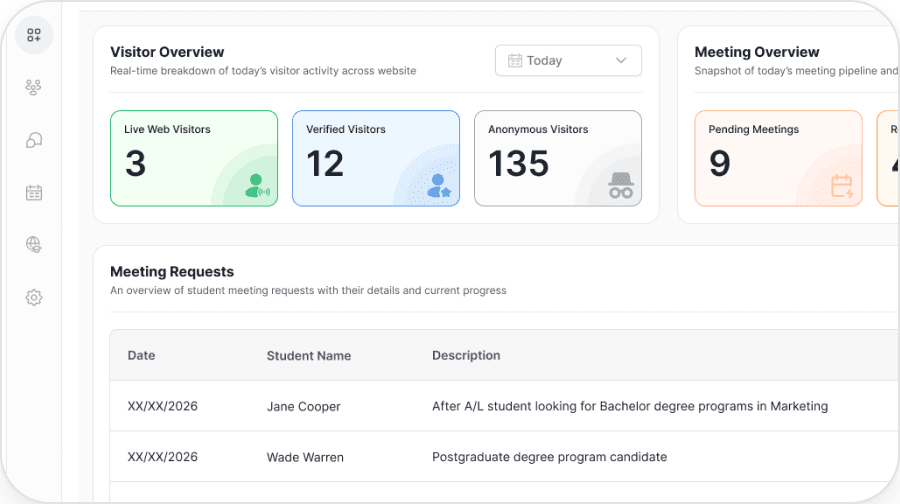The width and height of the screenshot is (900, 504).
Task: Click the Meeting Overview heading
Action: coord(757,52)
